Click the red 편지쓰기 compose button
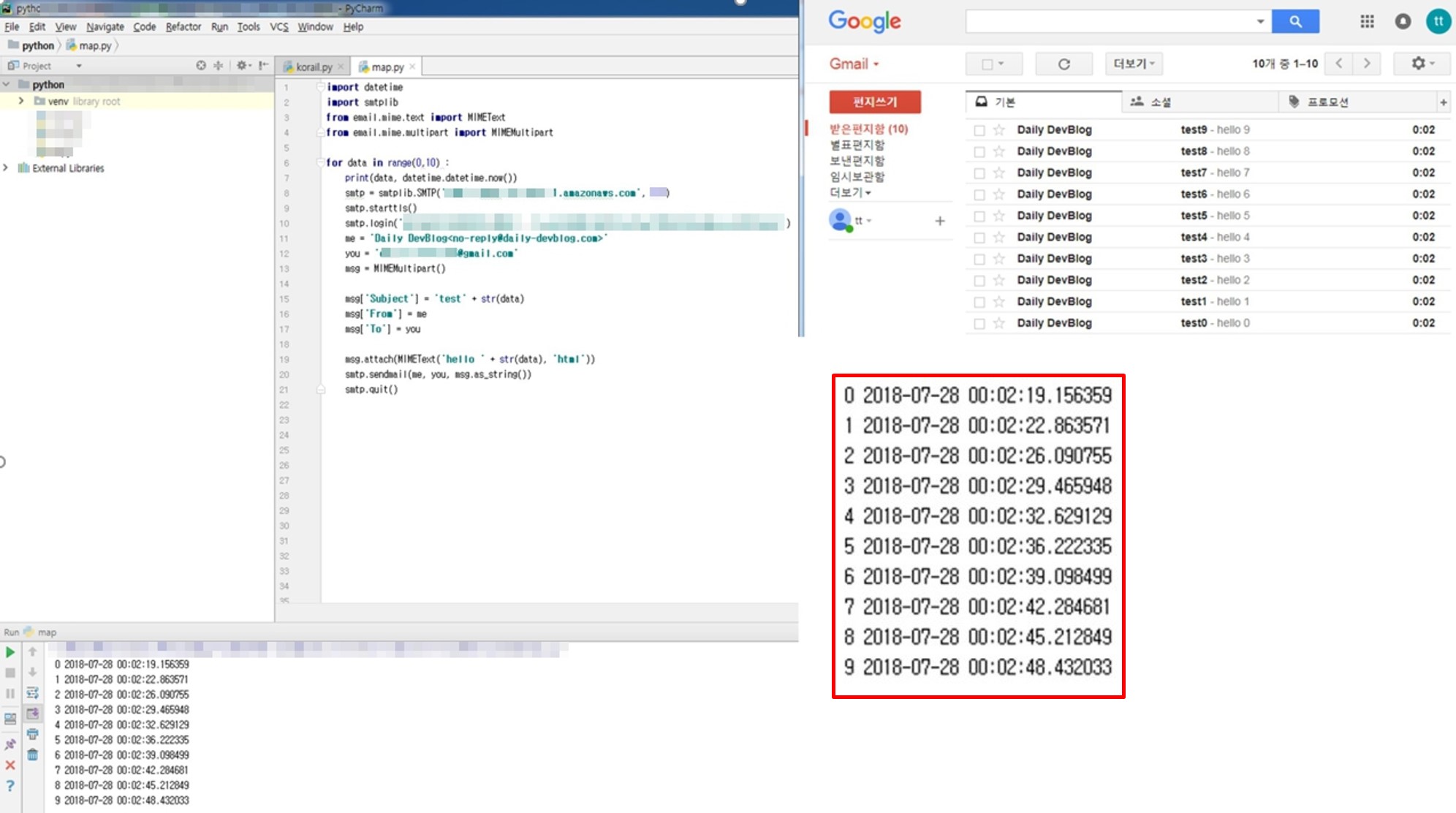 click(x=875, y=102)
